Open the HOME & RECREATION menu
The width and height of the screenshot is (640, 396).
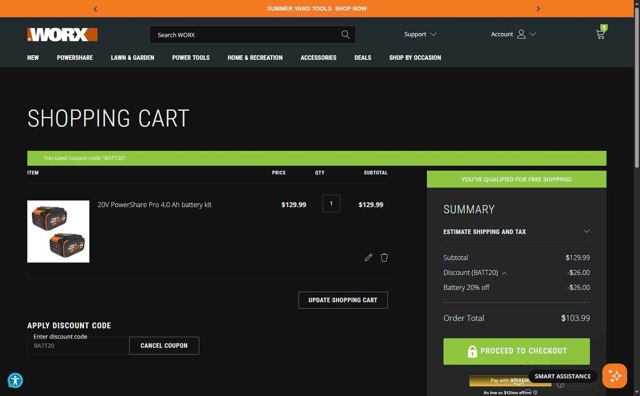coord(255,58)
